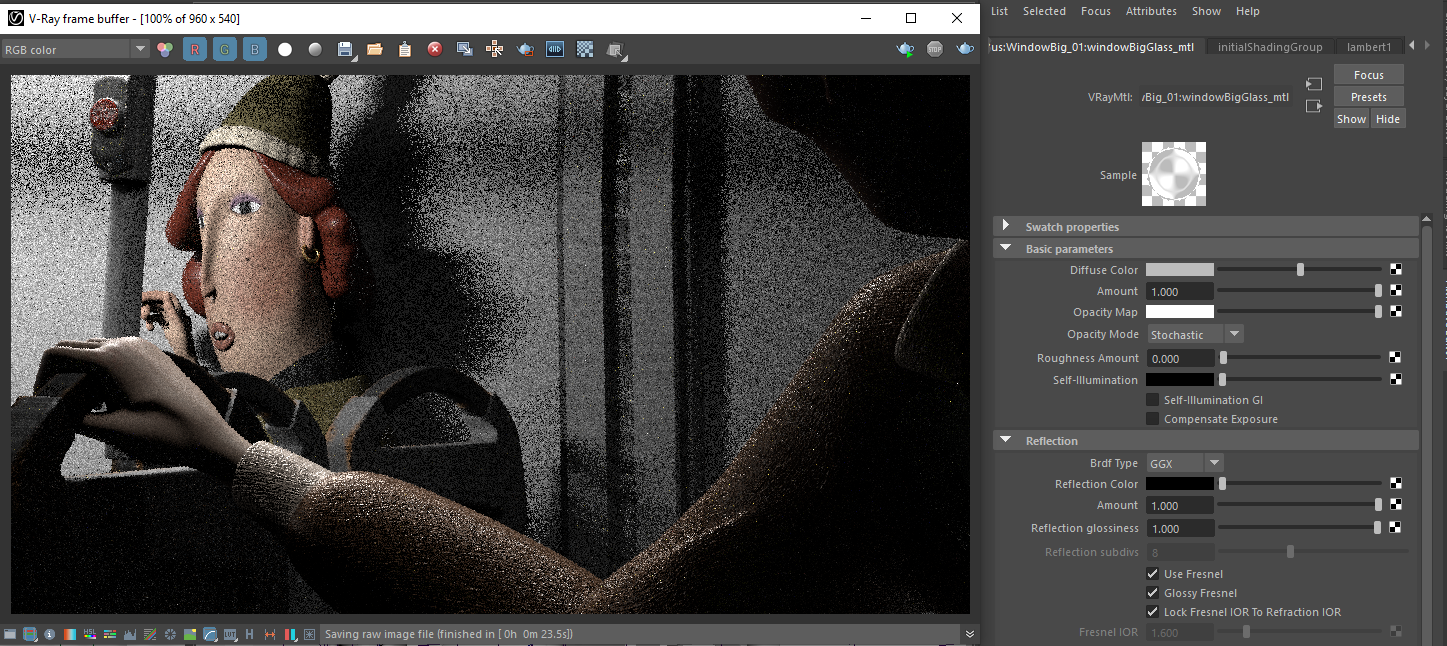Open the Show menu

pyautogui.click(x=1206, y=11)
